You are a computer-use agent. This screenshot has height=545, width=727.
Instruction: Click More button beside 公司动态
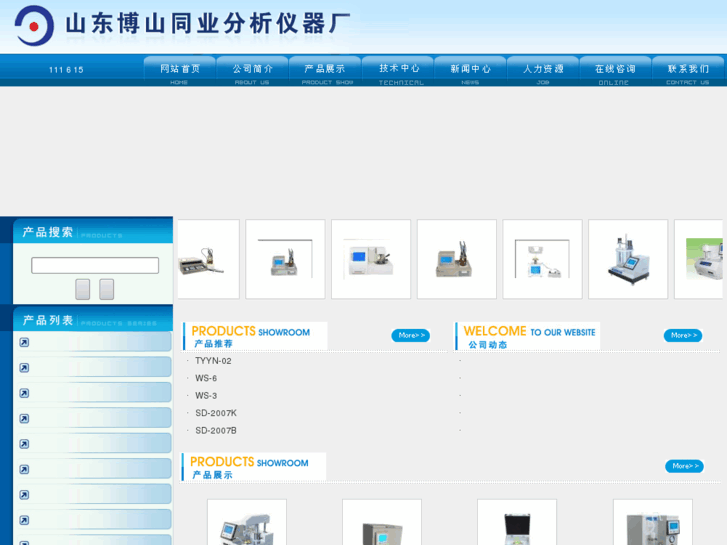(x=683, y=335)
